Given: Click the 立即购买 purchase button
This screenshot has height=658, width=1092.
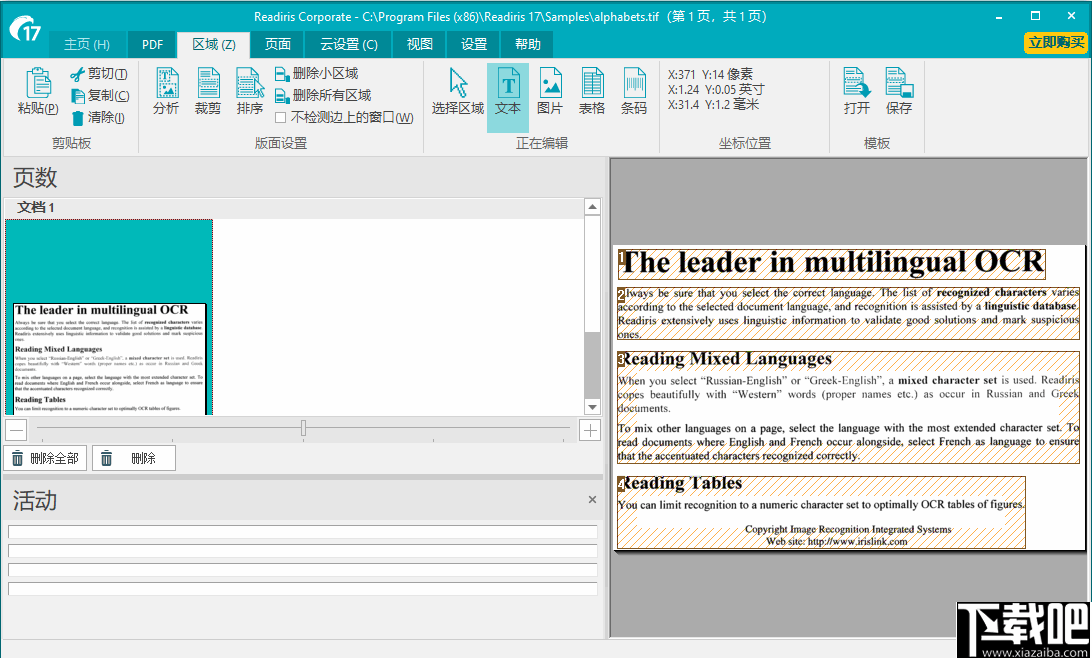Looking at the screenshot, I should [1055, 44].
